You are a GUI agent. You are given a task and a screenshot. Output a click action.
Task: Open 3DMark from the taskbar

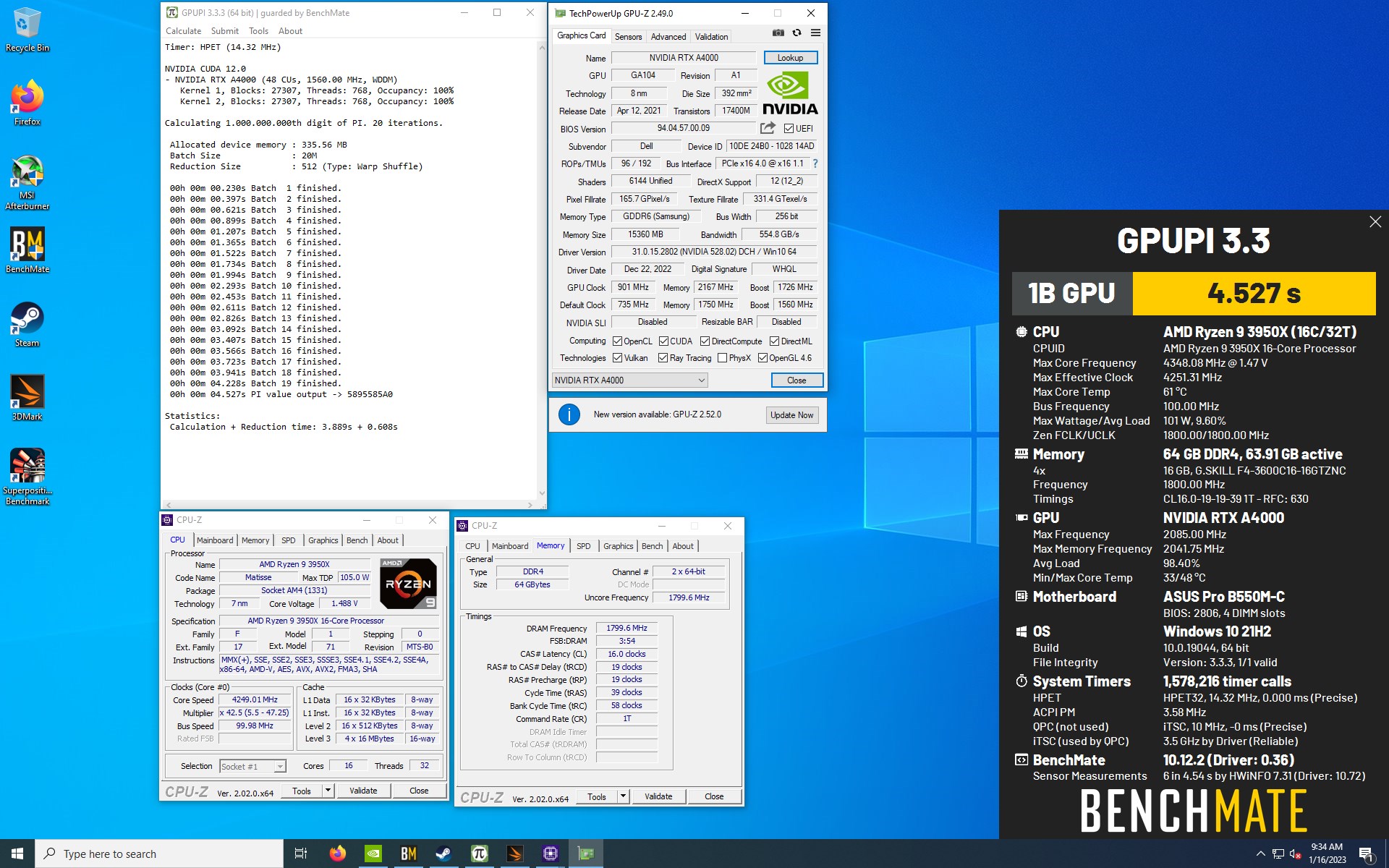(x=514, y=854)
